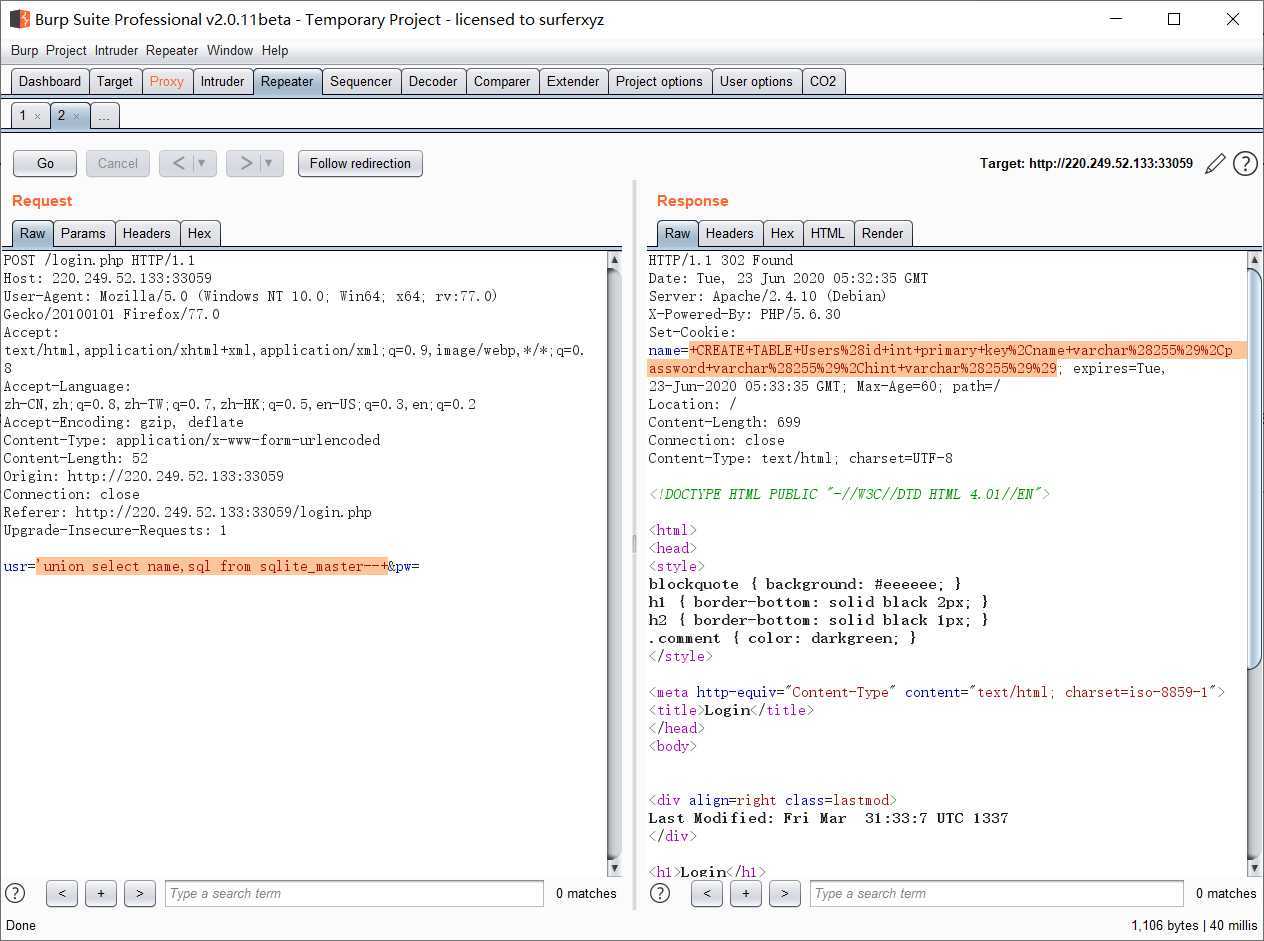This screenshot has width=1264, height=941.
Task: Expand the forward history dropdown arrow
Action: [271, 163]
